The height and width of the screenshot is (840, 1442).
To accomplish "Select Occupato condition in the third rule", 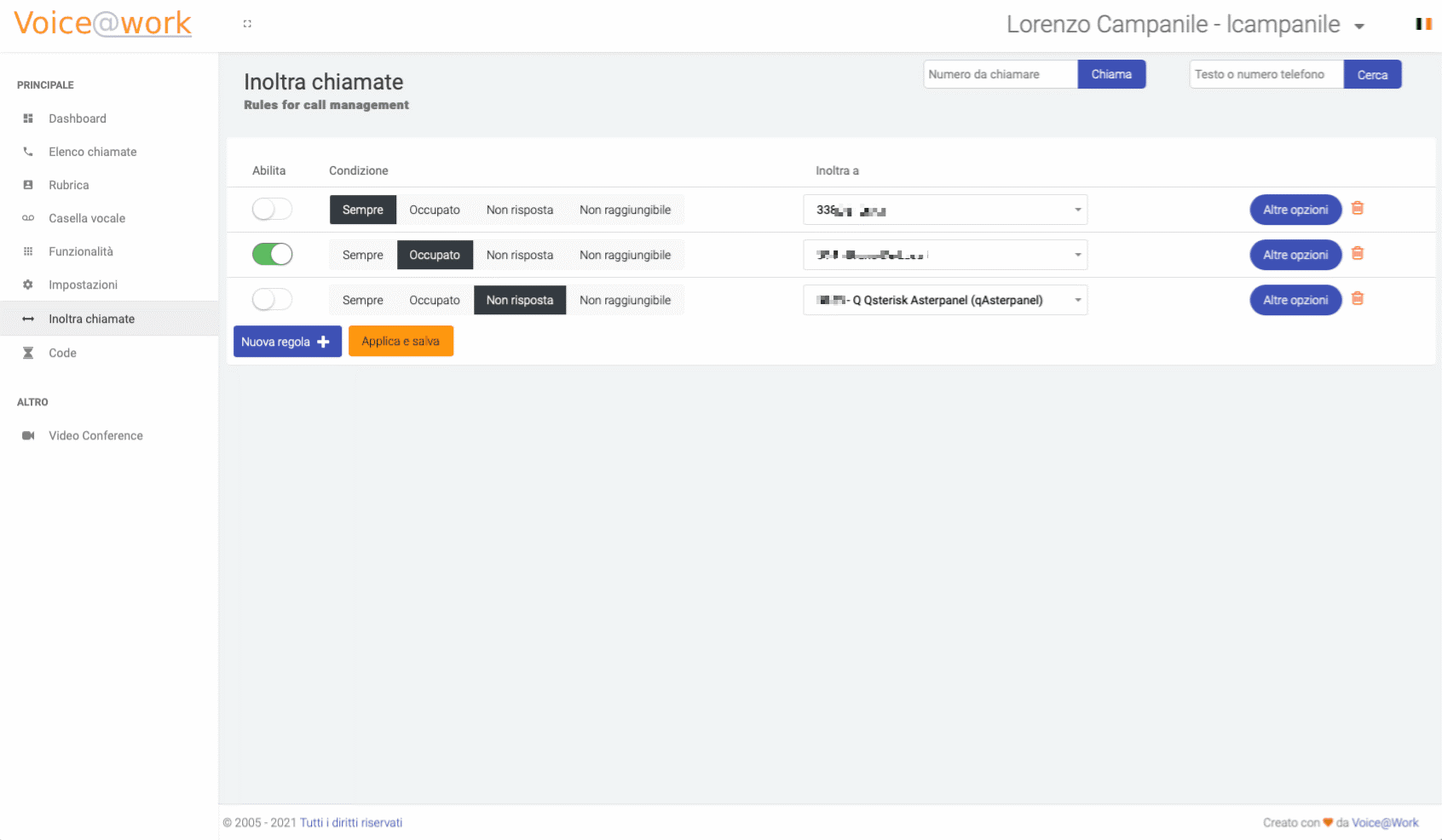I will pos(435,300).
